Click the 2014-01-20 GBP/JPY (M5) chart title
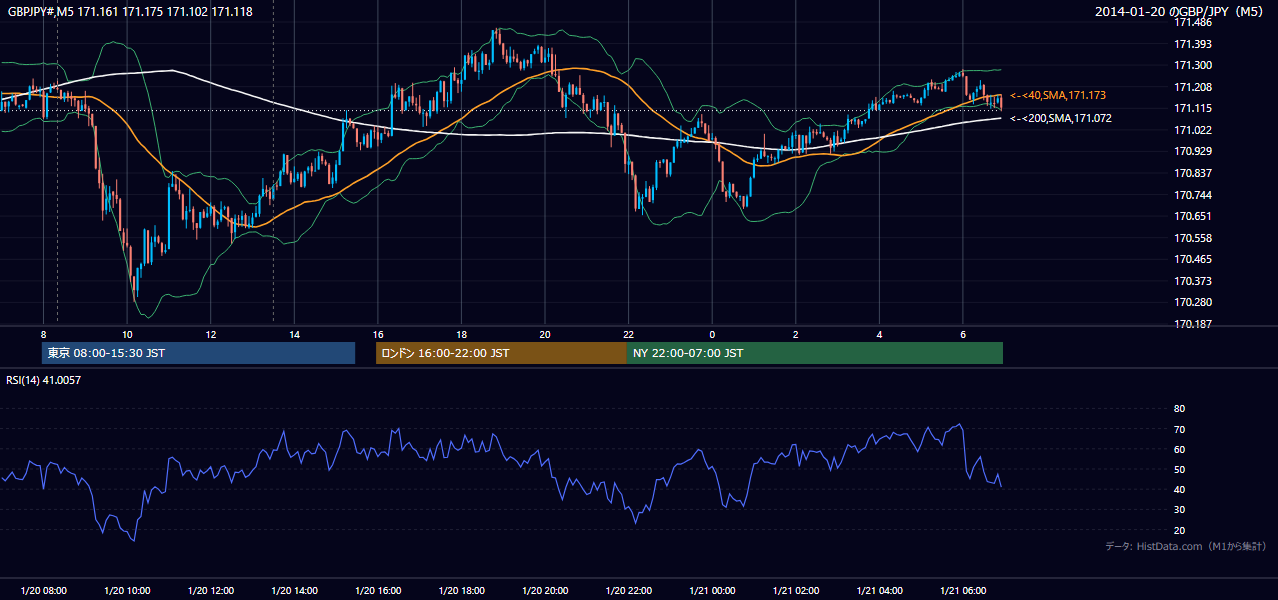This screenshot has height=600, width=1278. (x=1180, y=11)
